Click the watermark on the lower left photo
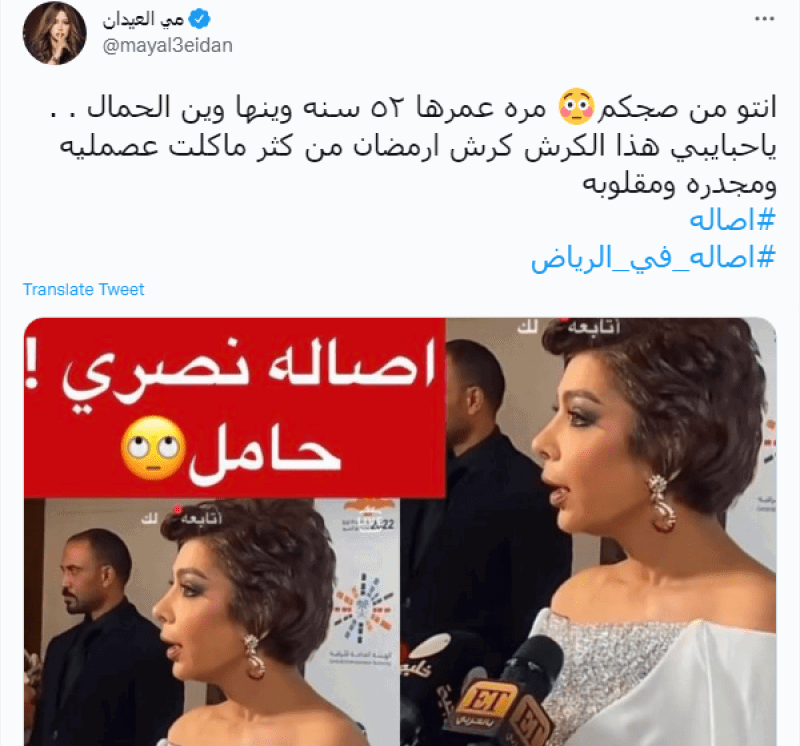The height and width of the screenshot is (746, 800). [182, 518]
